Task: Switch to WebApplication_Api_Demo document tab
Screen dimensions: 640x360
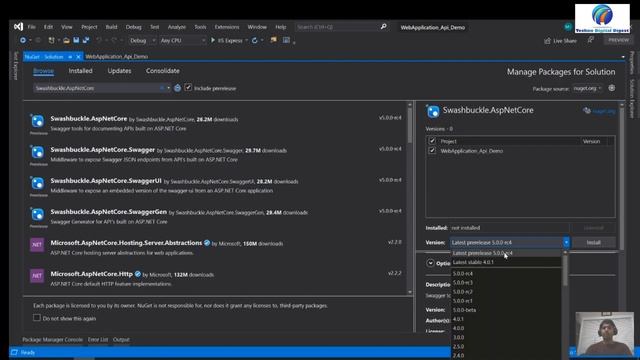Action: 117,57
